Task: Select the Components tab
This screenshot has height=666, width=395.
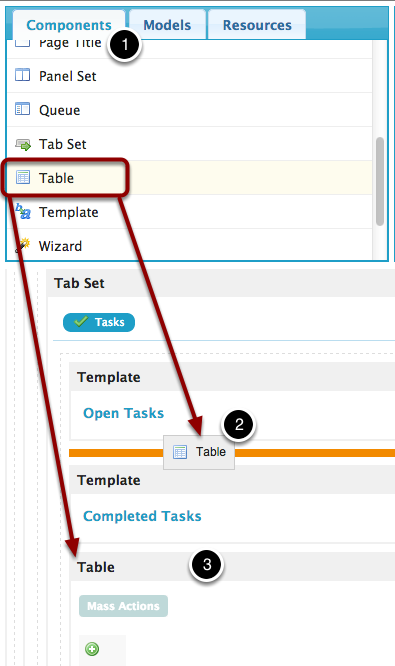Action: 69,25
